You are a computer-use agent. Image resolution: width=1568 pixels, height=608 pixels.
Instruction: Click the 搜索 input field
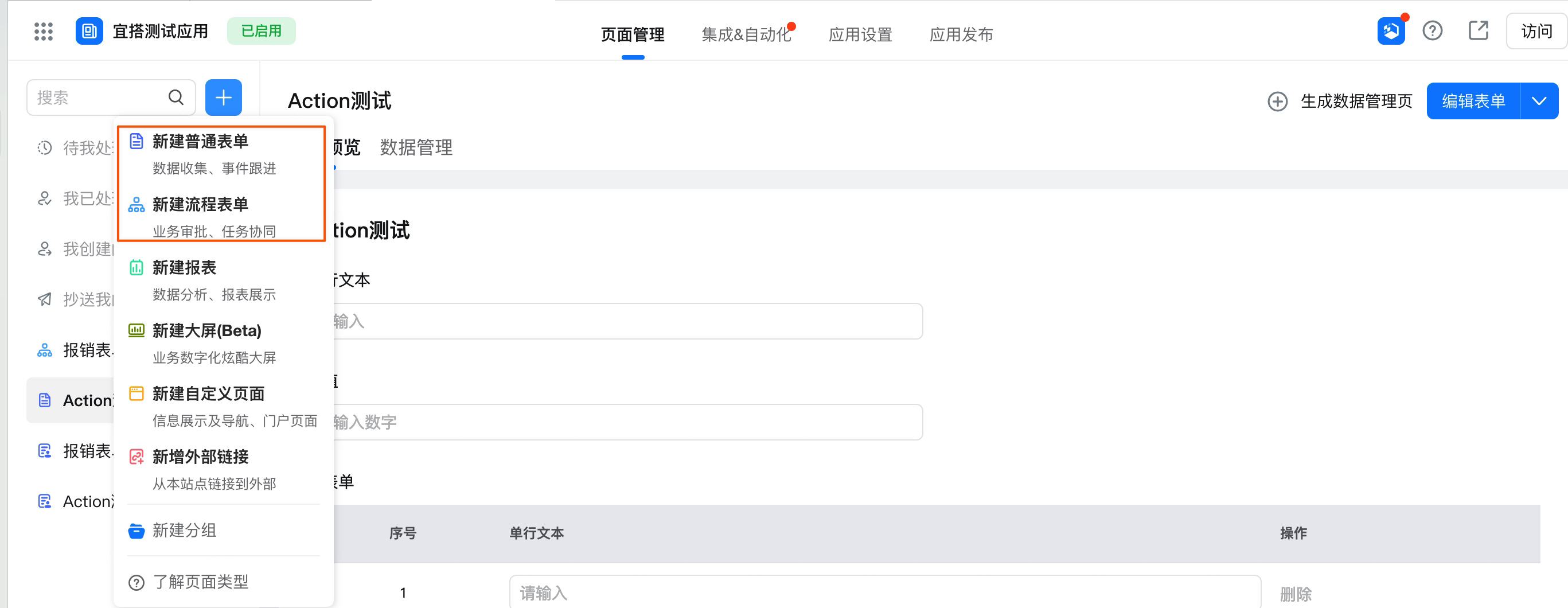97,98
